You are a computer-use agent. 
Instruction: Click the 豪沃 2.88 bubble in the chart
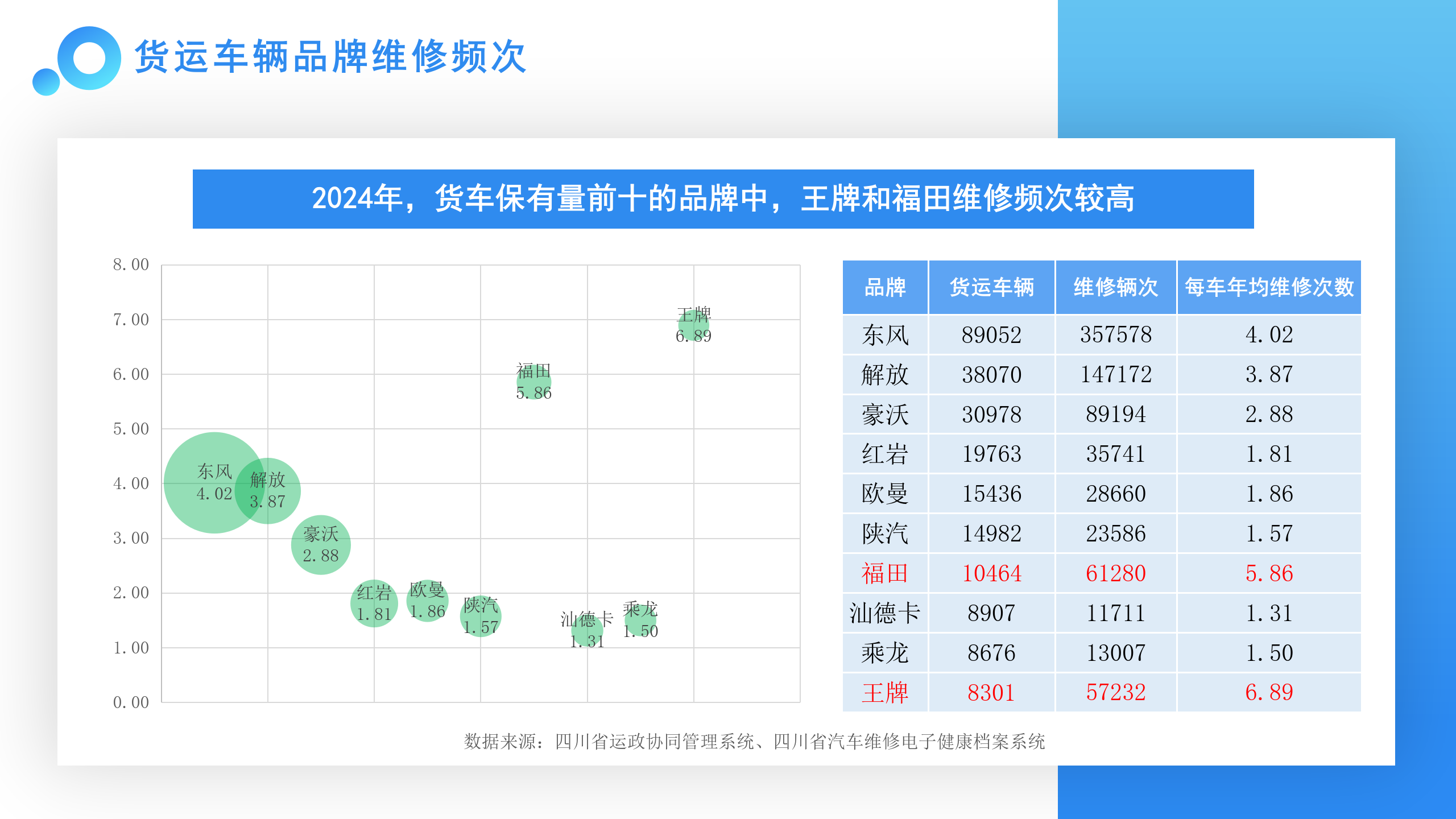coord(321,544)
